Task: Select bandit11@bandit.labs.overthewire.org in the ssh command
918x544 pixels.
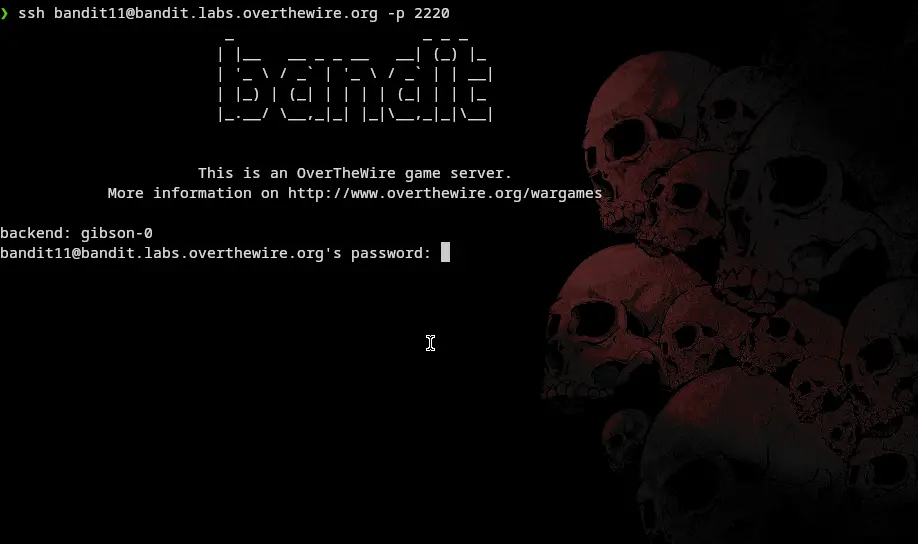Action: point(216,13)
